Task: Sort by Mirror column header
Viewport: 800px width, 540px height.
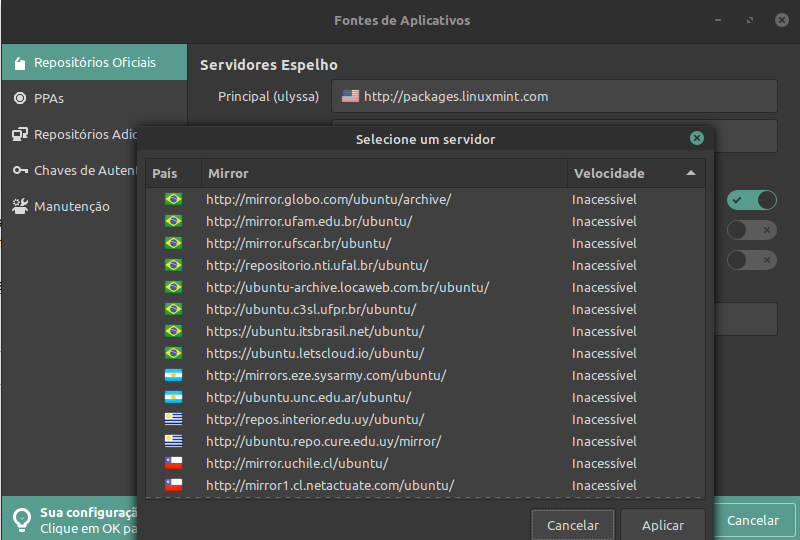Action: 384,173
